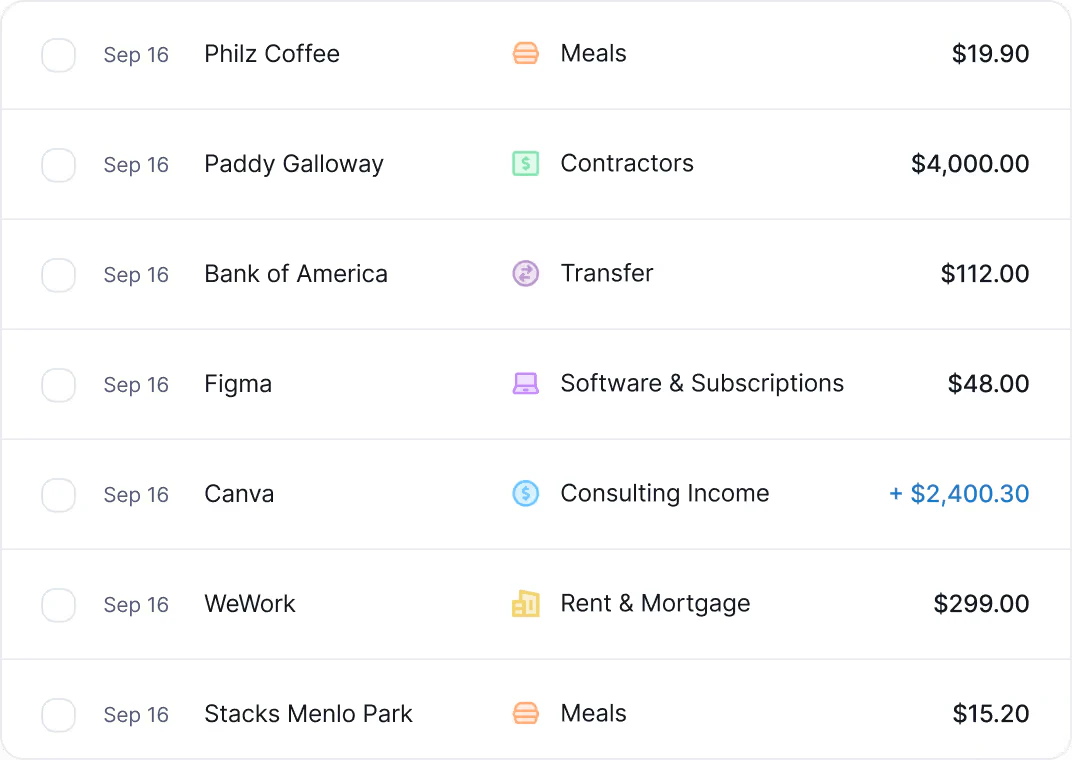Open the Bank of America transaction
This screenshot has width=1072, height=760.
pyautogui.click(x=295, y=274)
